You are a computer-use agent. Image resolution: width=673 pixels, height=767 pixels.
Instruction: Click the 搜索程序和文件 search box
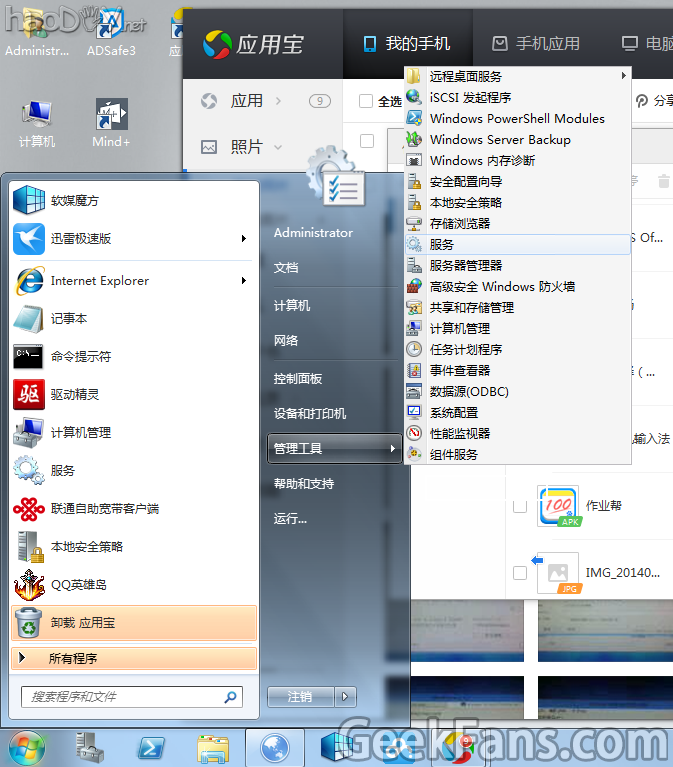click(x=124, y=696)
